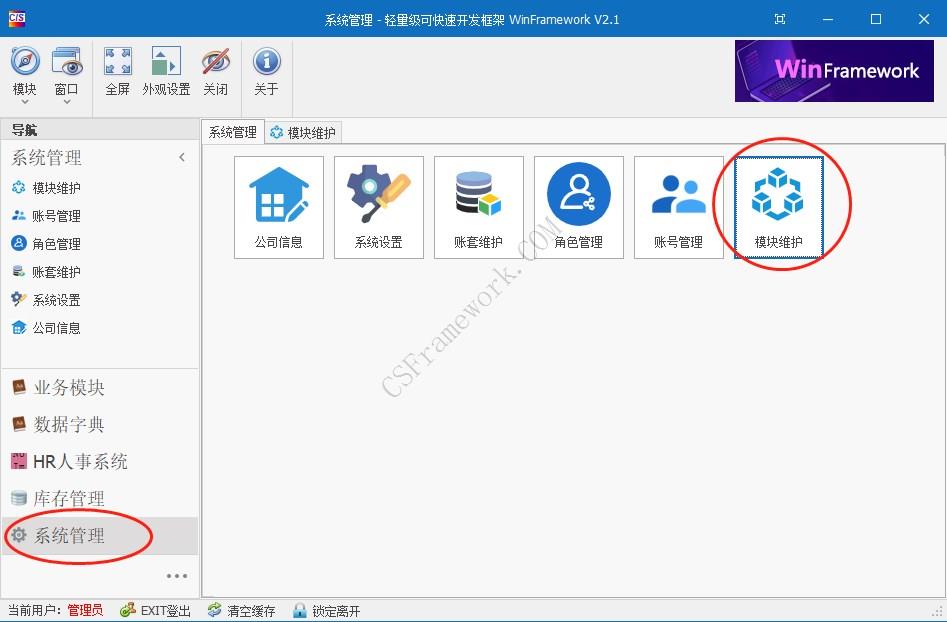Click the 关闭 toolbar icon
The width and height of the screenshot is (947, 622).
(215, 70)
